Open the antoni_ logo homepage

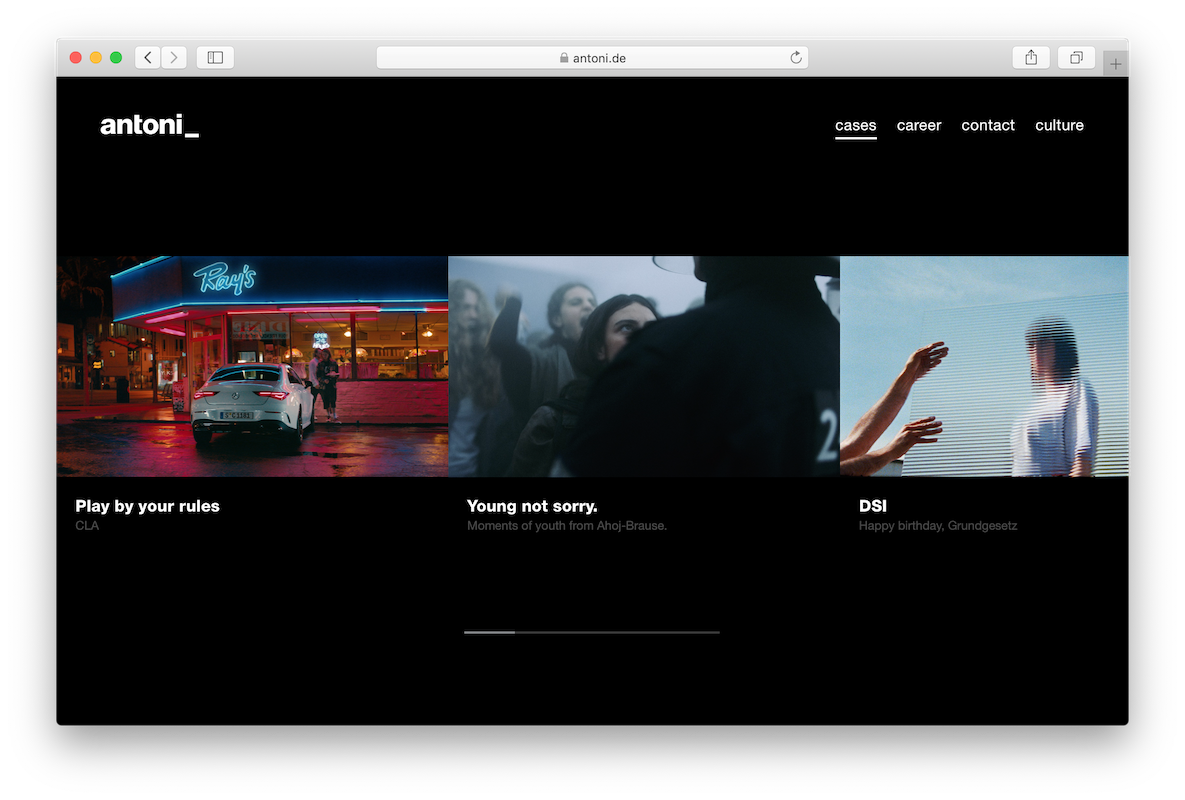pos(150,125)
